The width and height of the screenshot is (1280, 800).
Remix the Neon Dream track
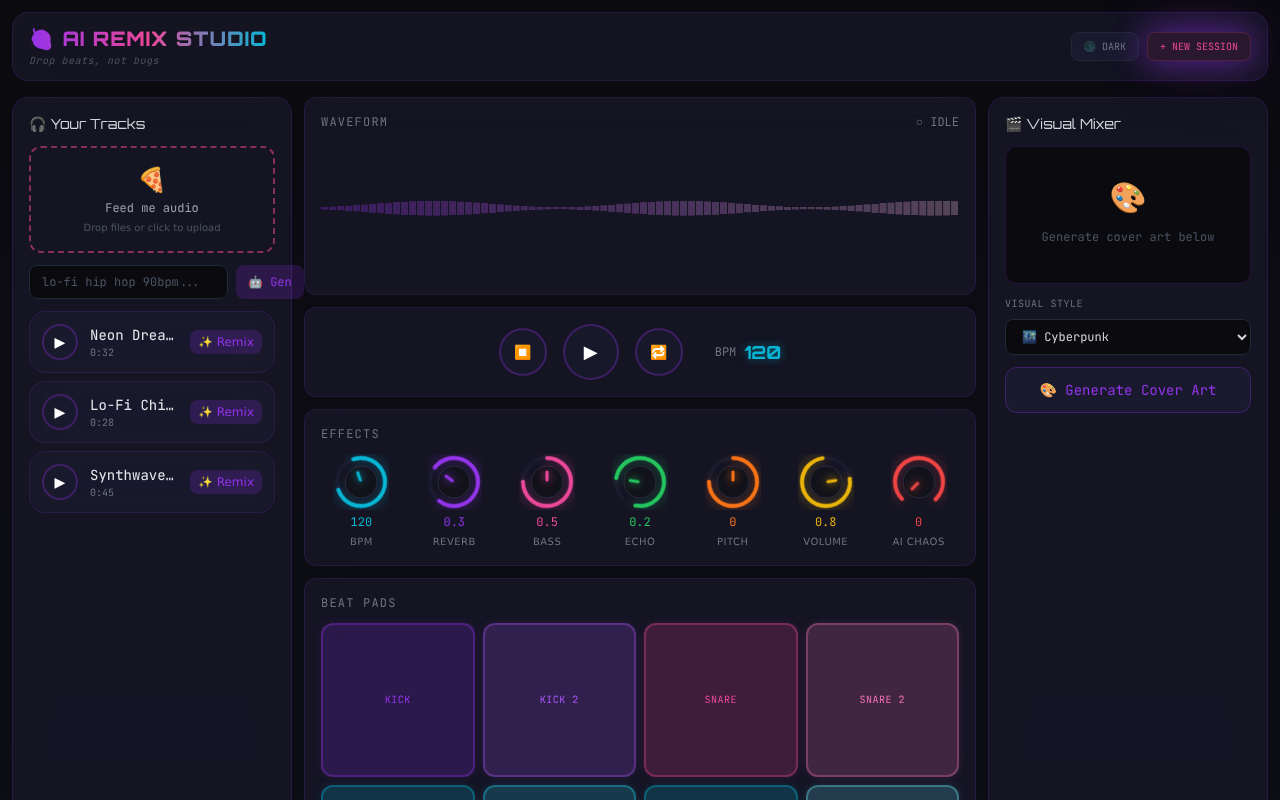226,342
